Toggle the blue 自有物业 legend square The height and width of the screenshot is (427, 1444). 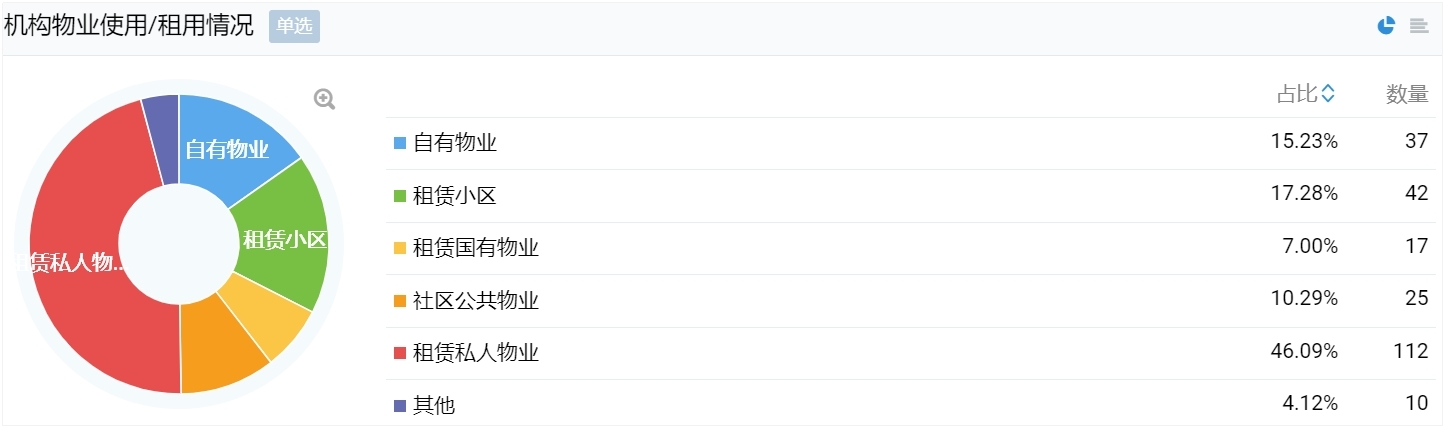click(x=400, y=143)
